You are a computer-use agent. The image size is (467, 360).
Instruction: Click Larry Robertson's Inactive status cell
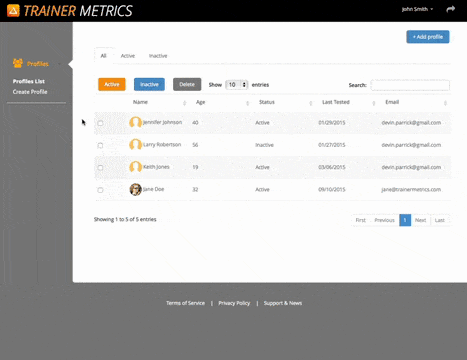point(264,145)
